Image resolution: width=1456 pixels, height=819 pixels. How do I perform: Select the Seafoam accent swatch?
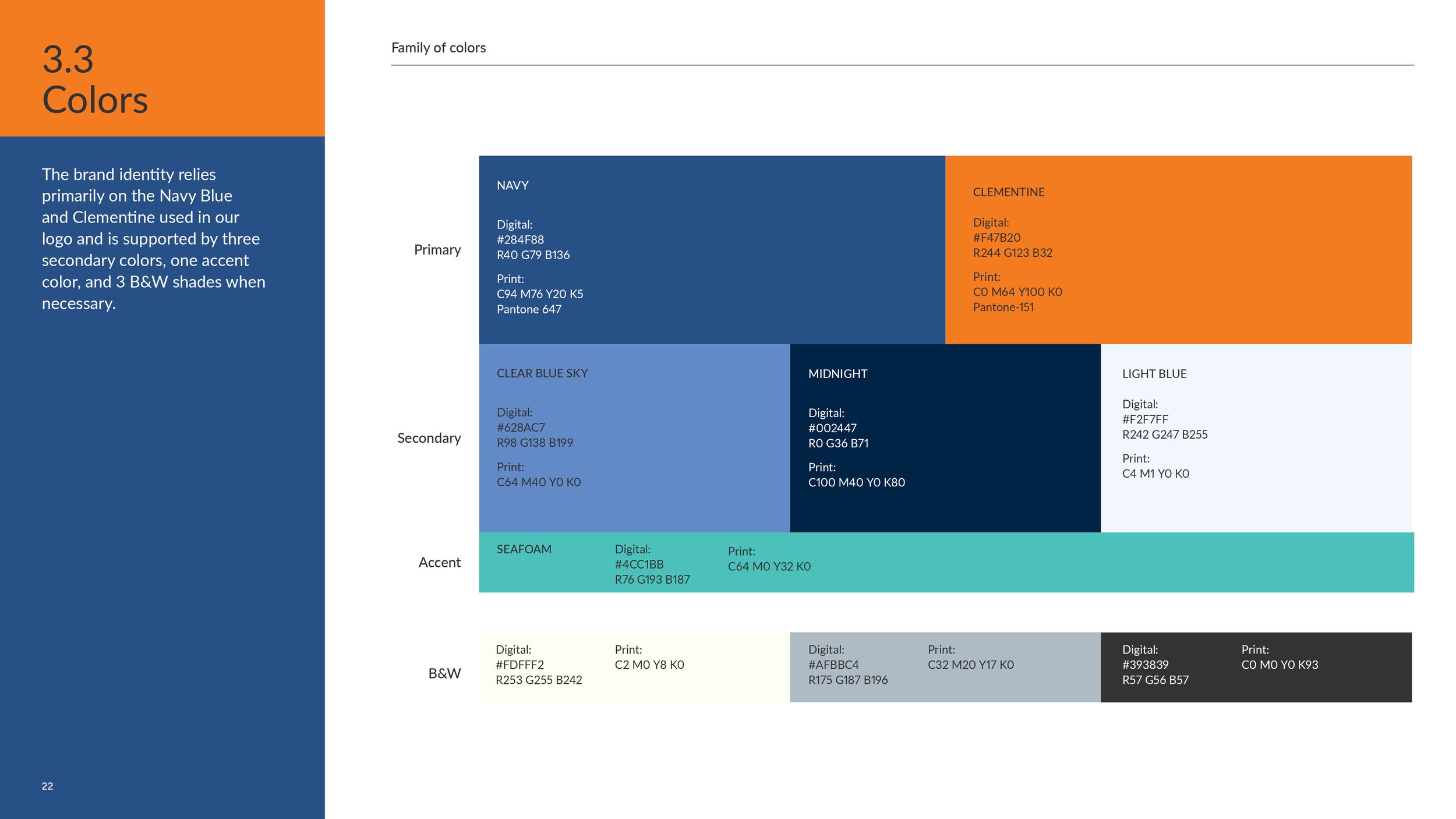click(946, 562)
